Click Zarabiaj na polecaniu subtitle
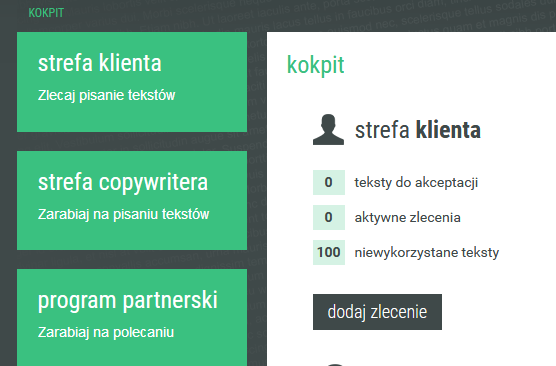The image size is (556, 366). 106,332
